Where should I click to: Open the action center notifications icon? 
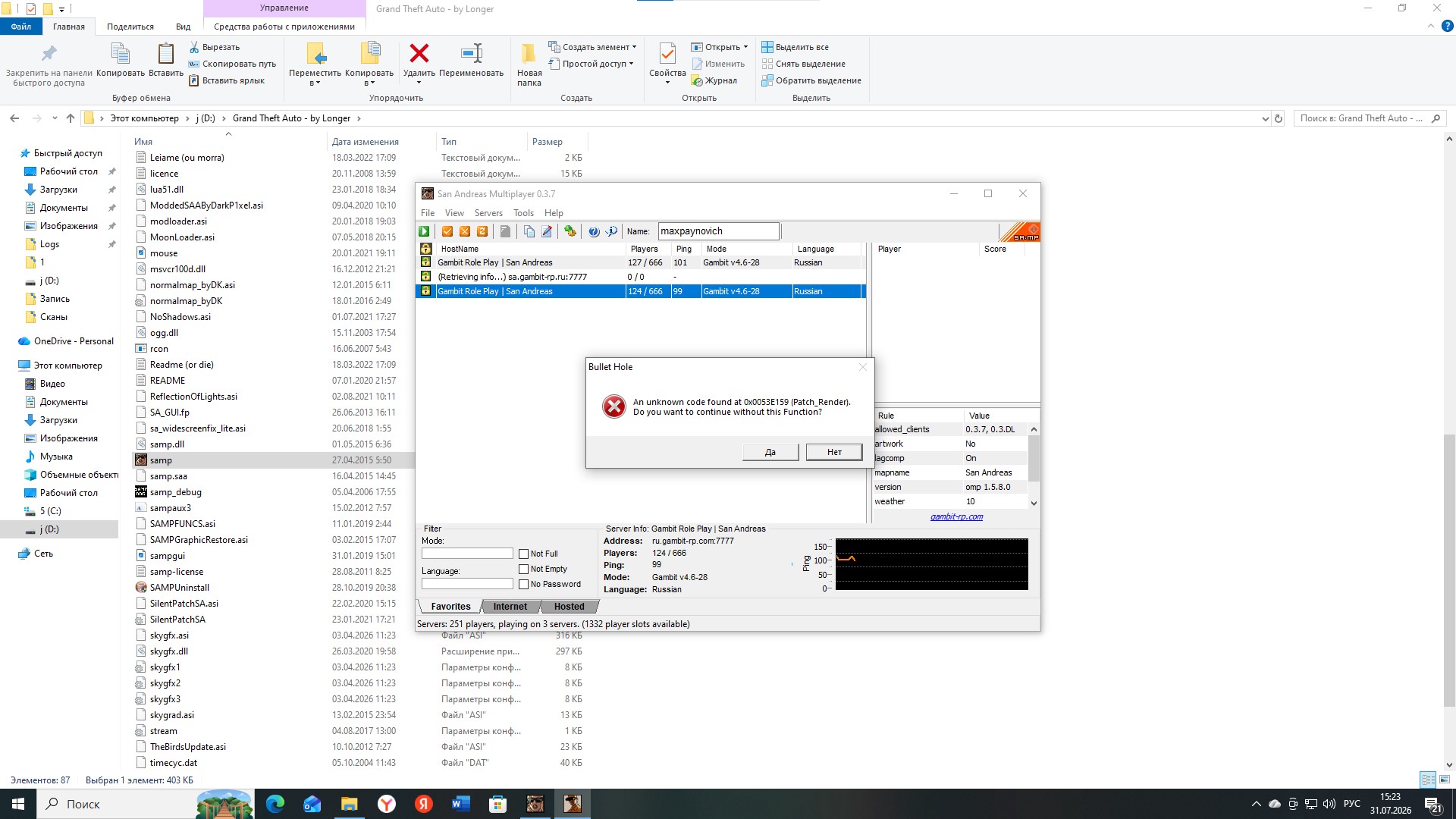(1433, 804)
